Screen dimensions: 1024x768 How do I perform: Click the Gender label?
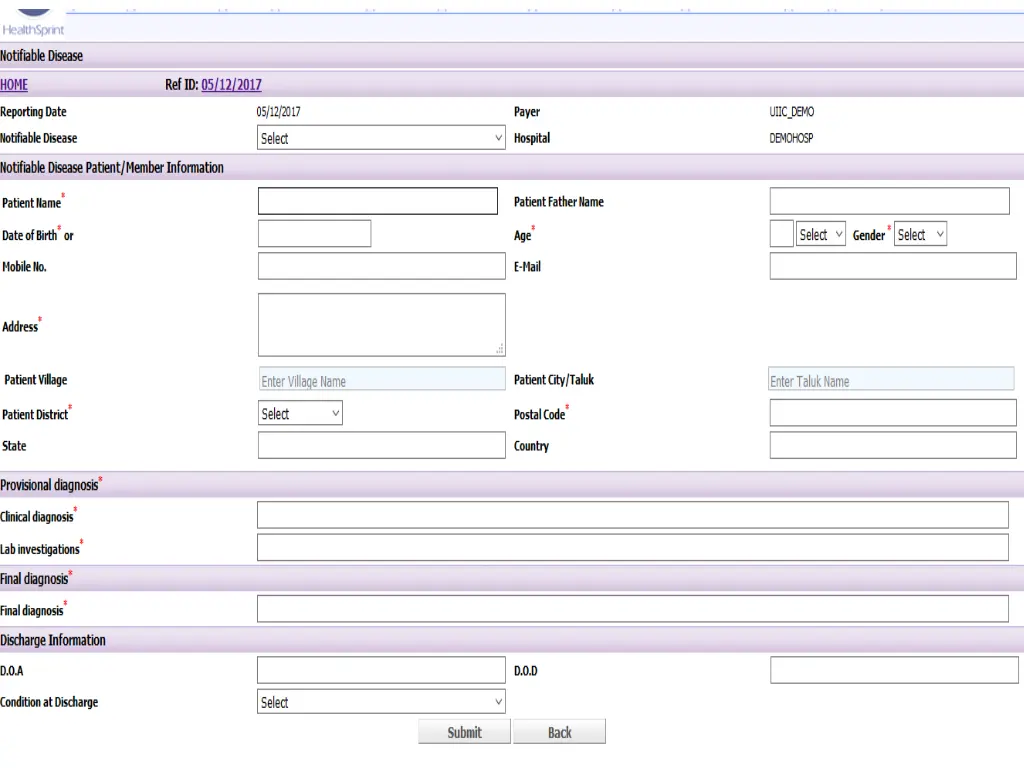[x=869, y=236]
